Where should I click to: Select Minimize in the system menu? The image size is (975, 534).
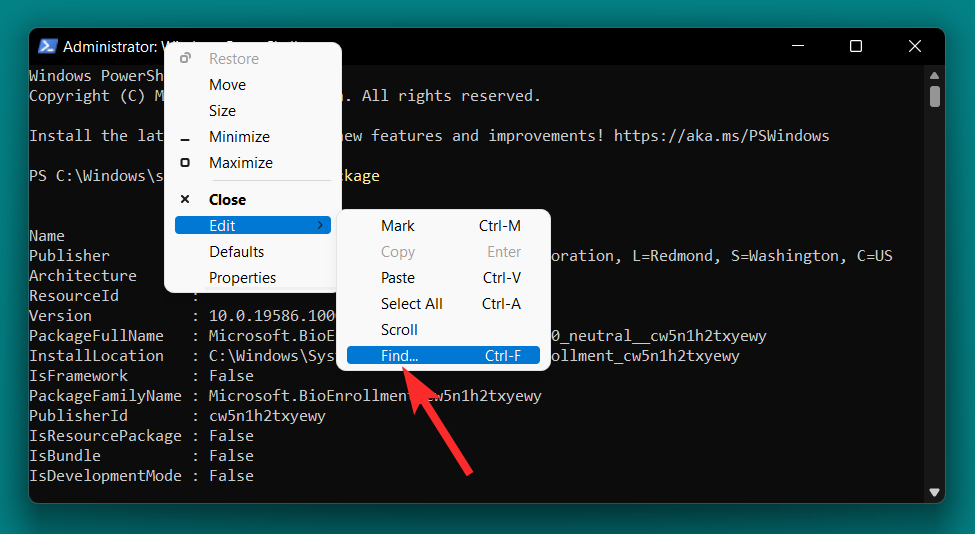(239, 137)
